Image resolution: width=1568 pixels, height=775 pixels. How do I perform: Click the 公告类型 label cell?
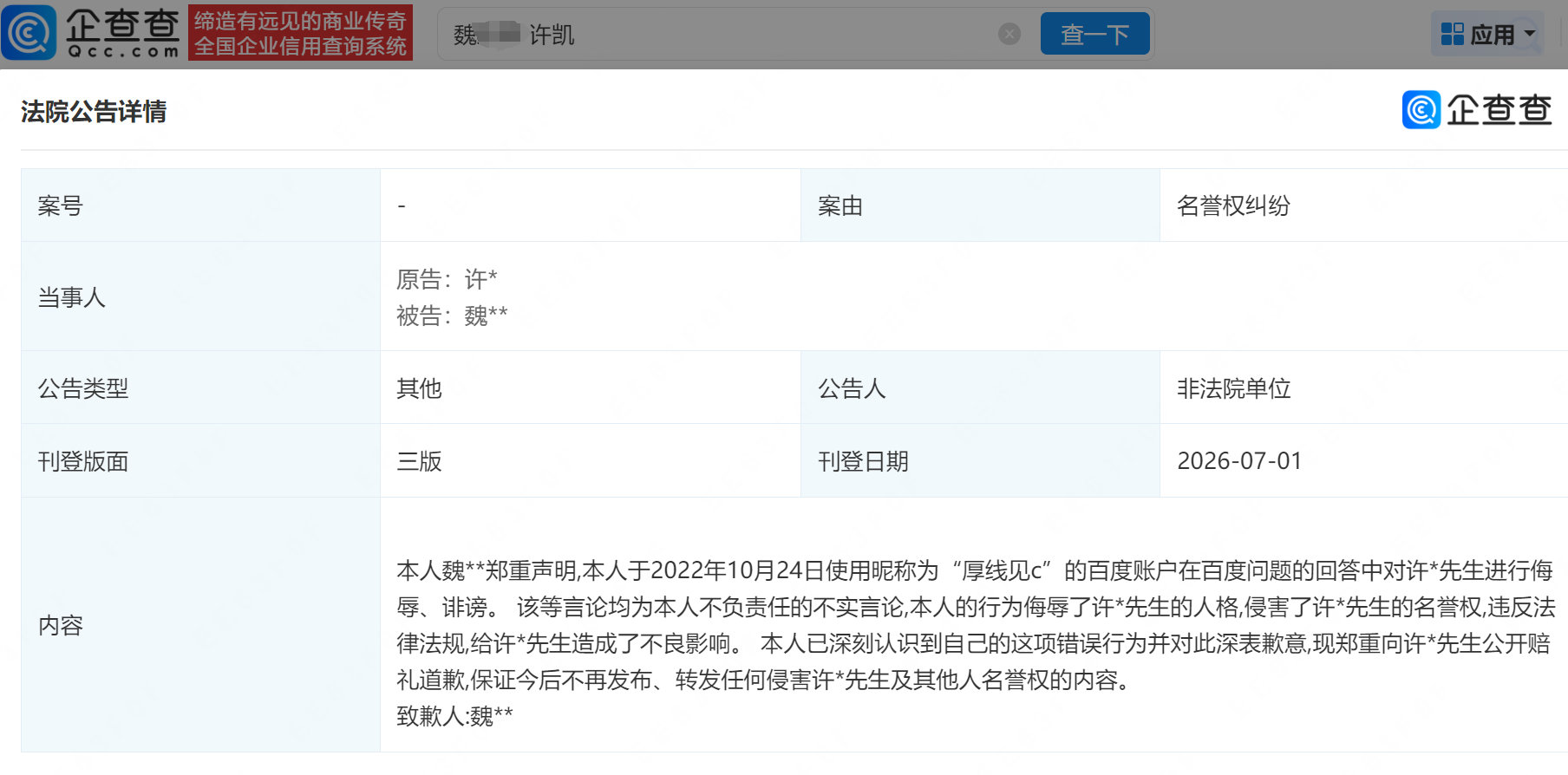pyautogui.click(x=200, y=387)
